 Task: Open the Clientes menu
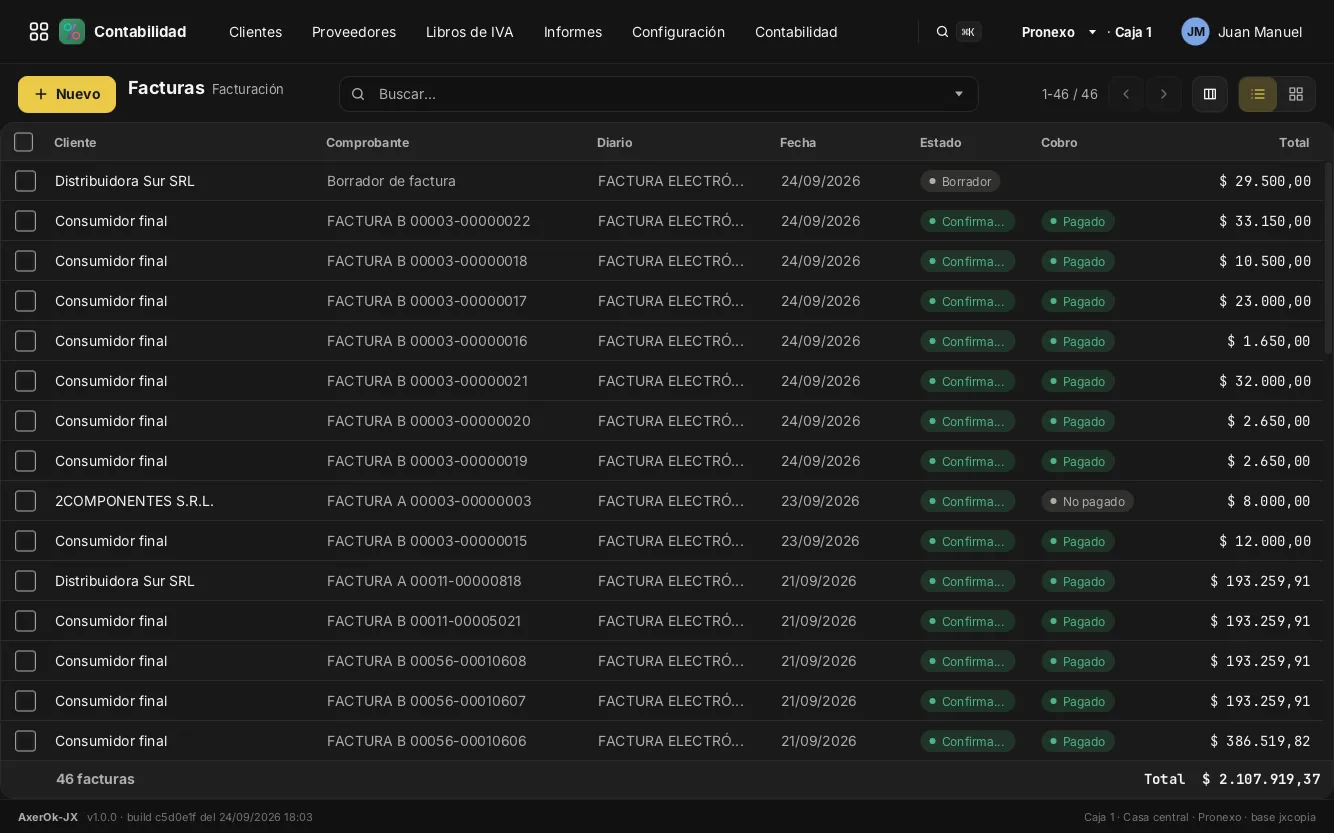point(255,32)
